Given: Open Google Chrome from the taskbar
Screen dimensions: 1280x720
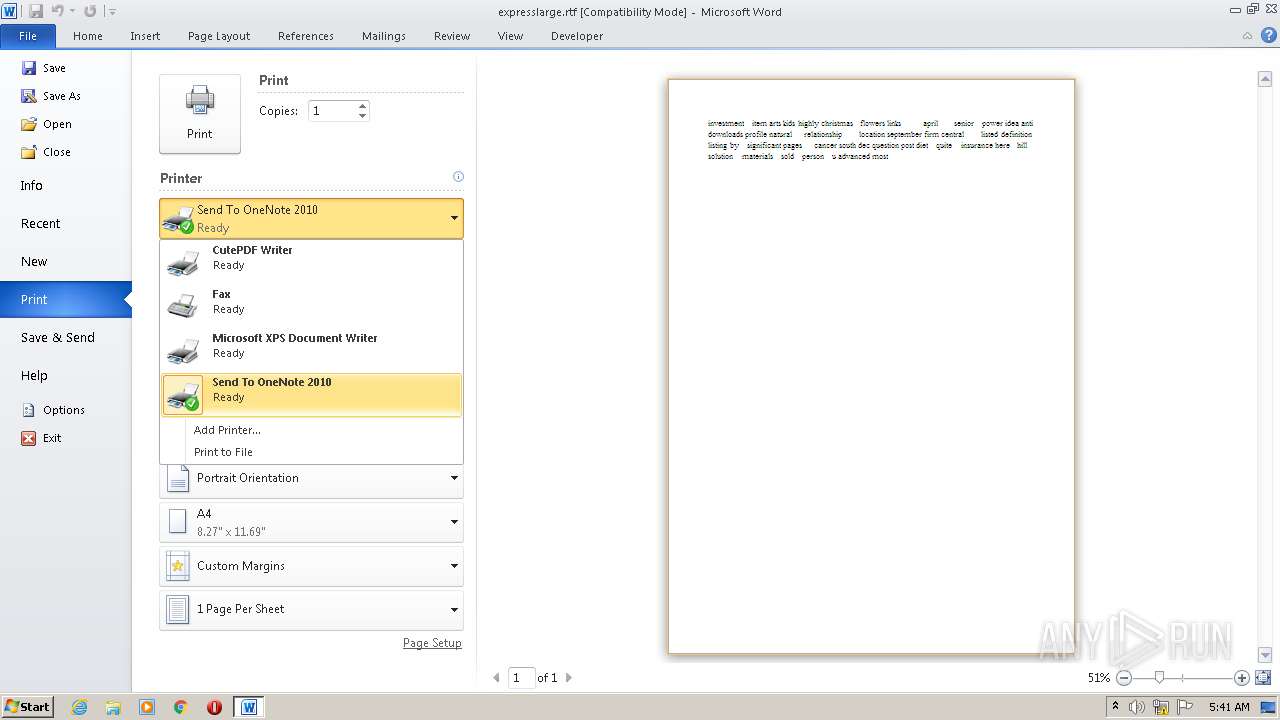Looking at the screenshot, I should pos(180,707).
